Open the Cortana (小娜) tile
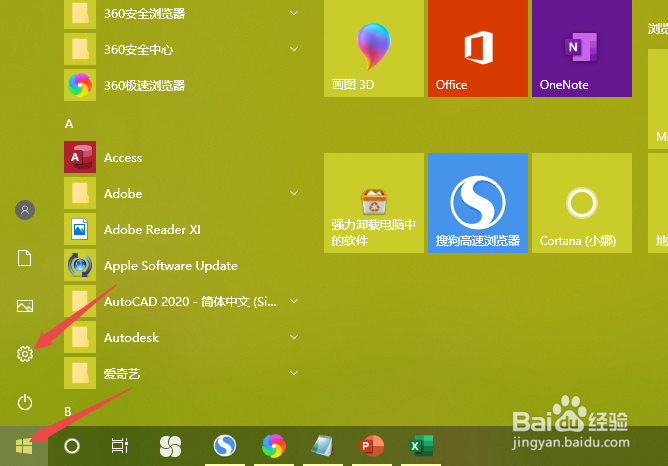668x466 pixels. coord(582,203)
